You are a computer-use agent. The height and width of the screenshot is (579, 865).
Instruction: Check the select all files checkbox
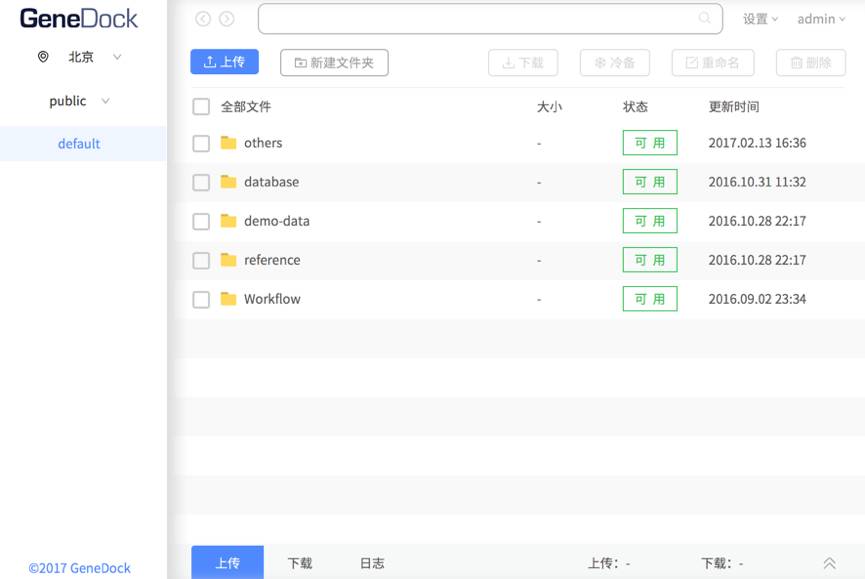[201, 107]
